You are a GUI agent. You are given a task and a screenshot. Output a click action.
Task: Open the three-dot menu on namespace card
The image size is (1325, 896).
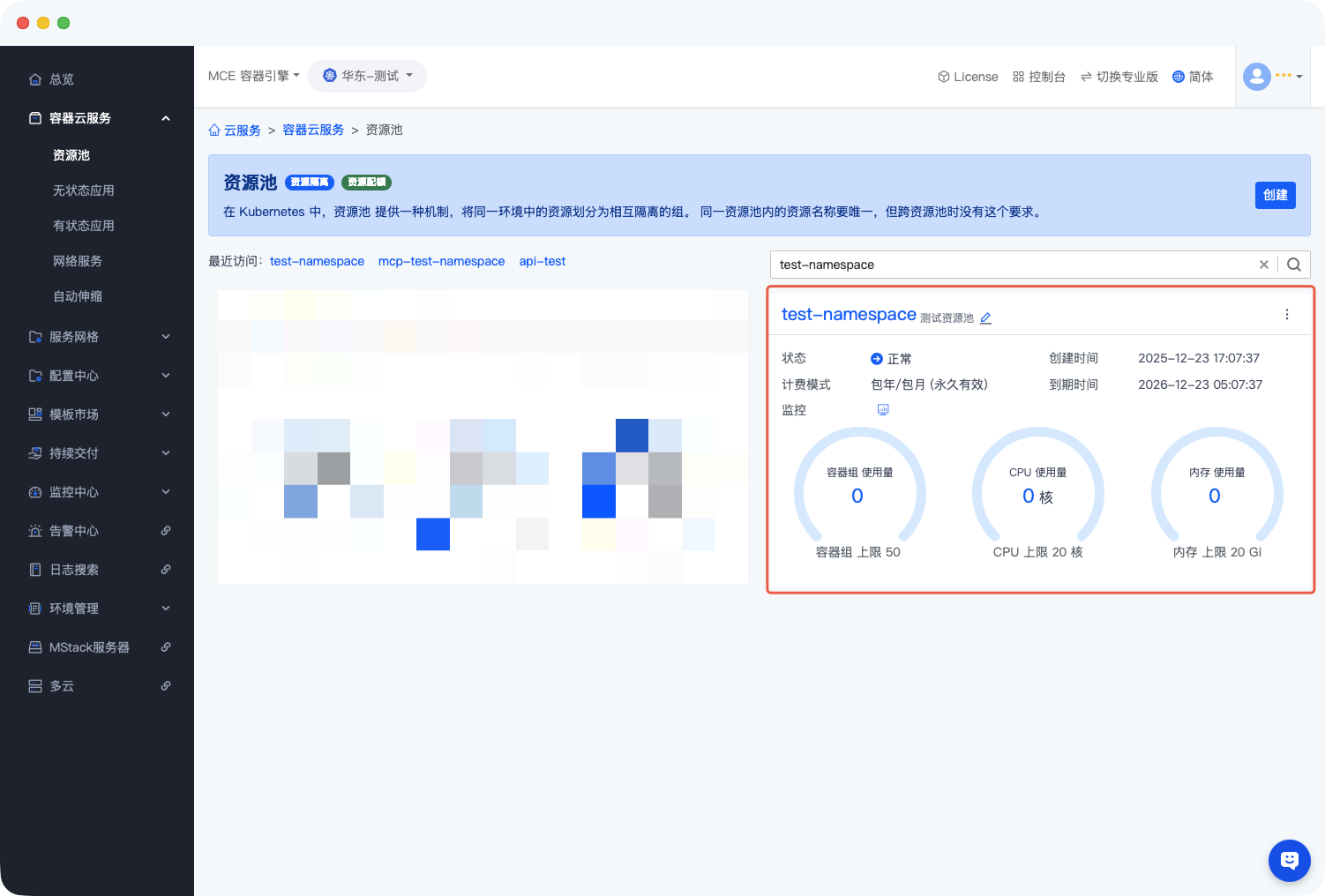click(x=1286, y=315)
